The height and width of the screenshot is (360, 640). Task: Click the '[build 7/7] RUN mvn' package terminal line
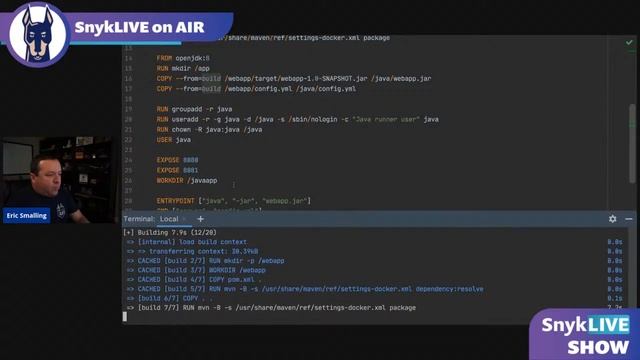(x=271, y=308)
